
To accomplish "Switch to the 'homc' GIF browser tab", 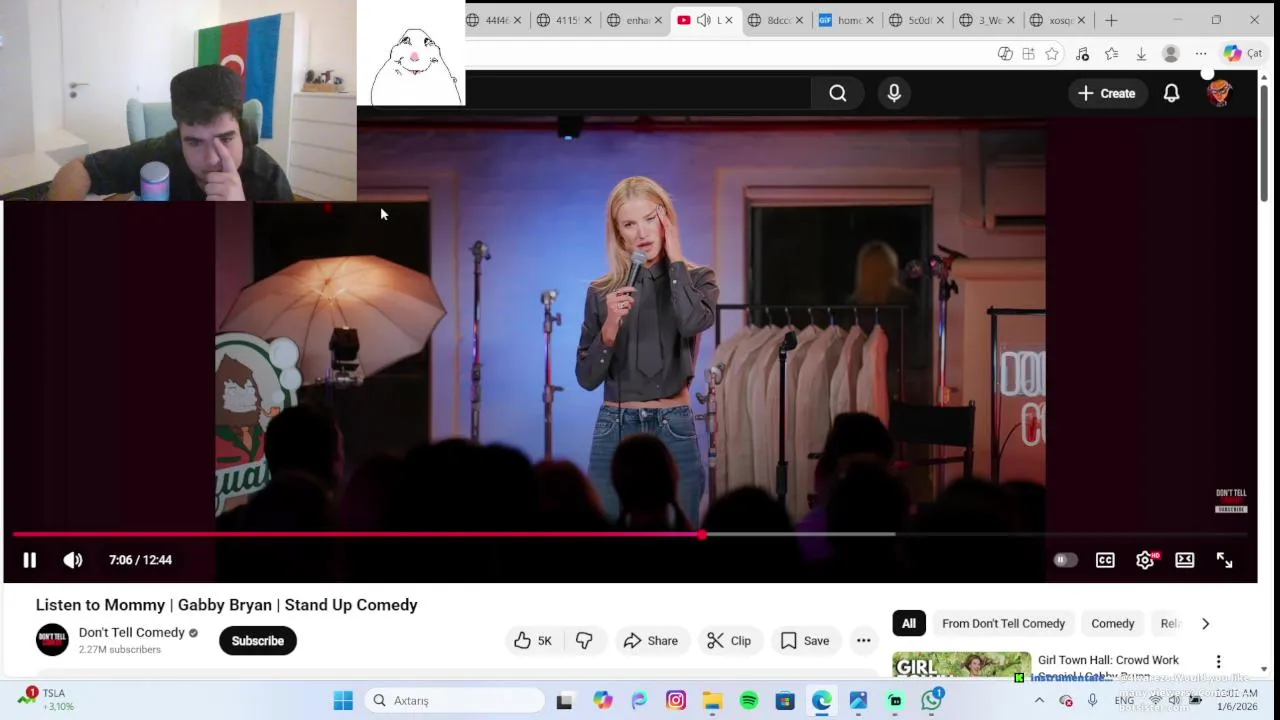I will pyautogui.click(x=848, y=20).
